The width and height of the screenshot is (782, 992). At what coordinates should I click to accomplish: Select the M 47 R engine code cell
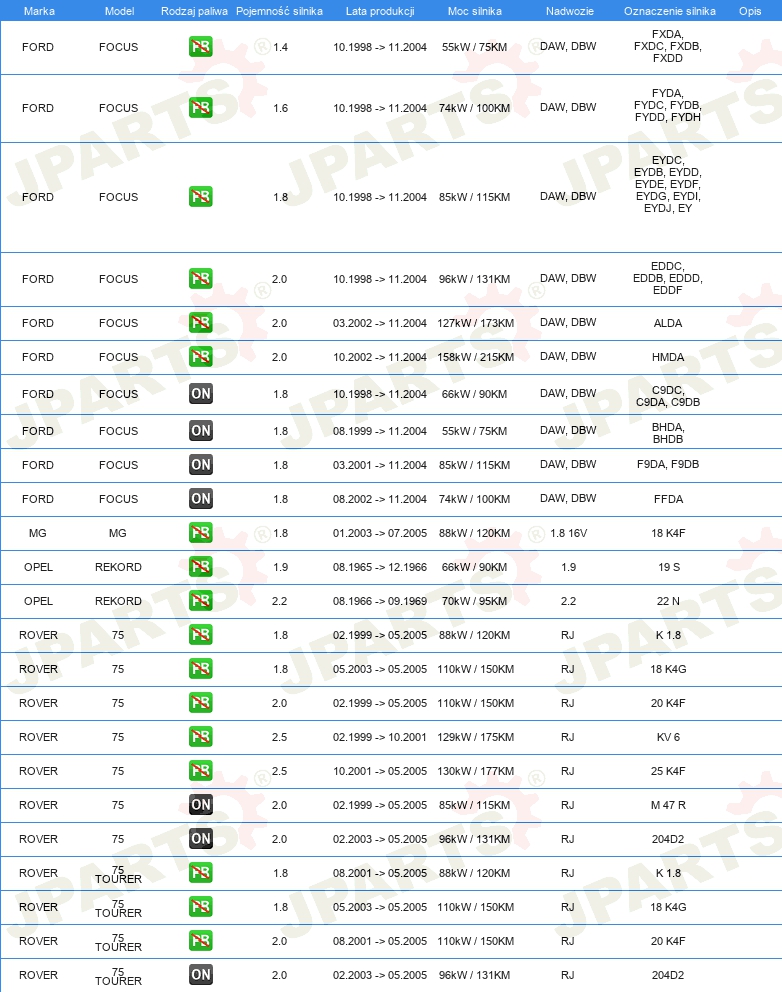(668, 805)
